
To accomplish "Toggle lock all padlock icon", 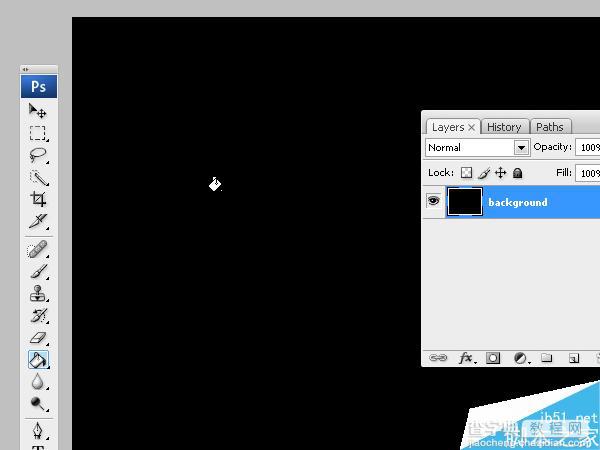I will point(517,173).
